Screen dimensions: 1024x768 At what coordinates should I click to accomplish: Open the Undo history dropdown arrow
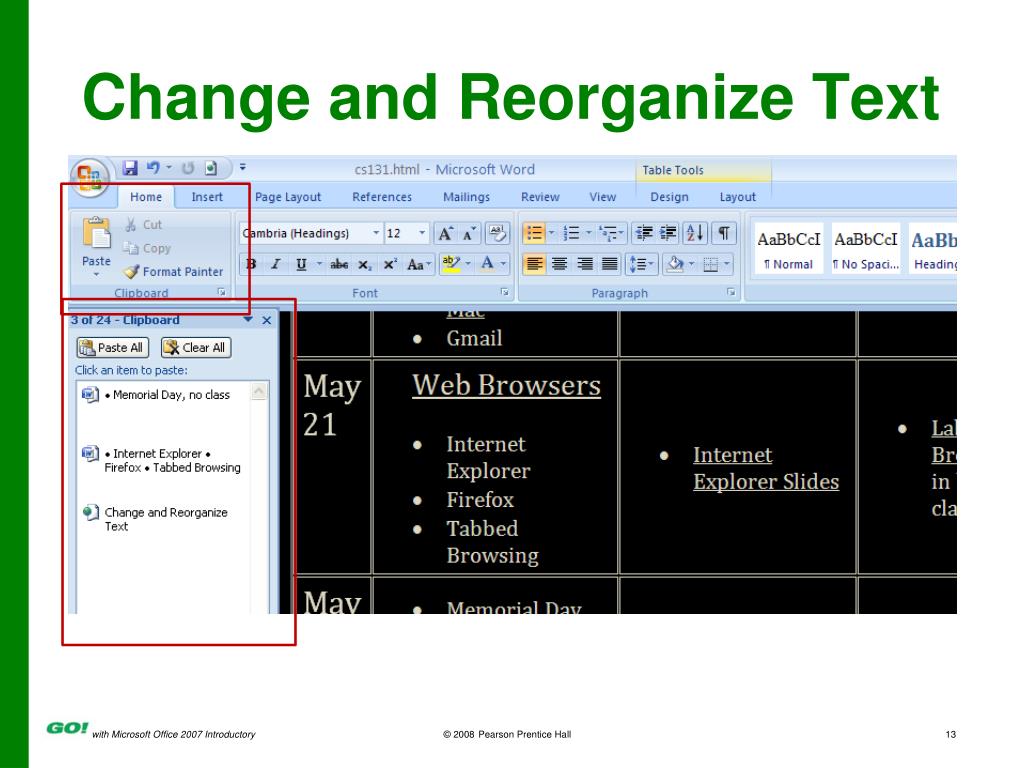point(168,168)
